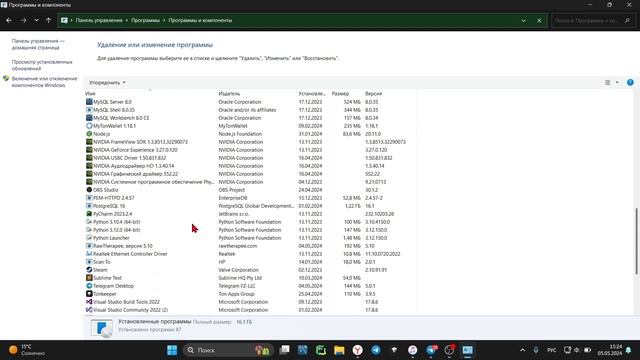Open Панель управления домашняя страница link
The image size is (640, 360).
click(x=38, y=44)
